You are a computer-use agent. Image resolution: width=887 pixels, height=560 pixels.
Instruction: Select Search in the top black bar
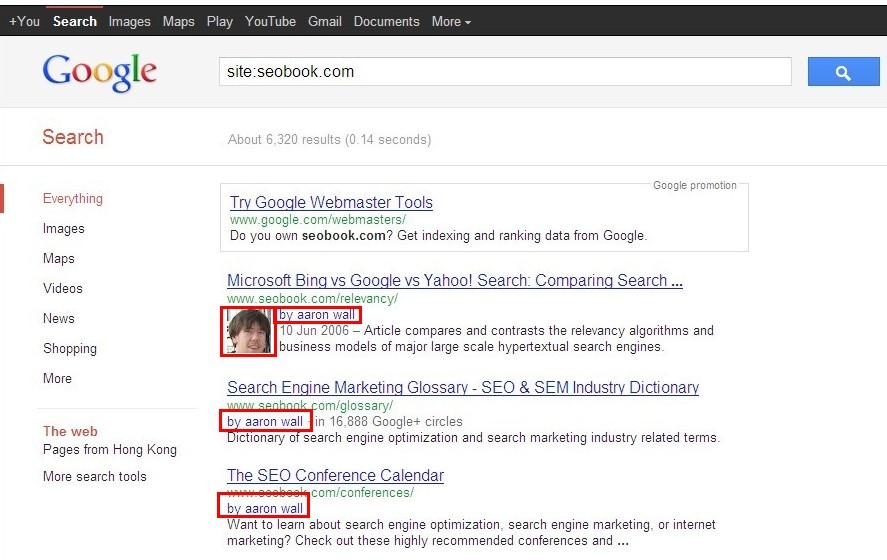pos(75,21)
